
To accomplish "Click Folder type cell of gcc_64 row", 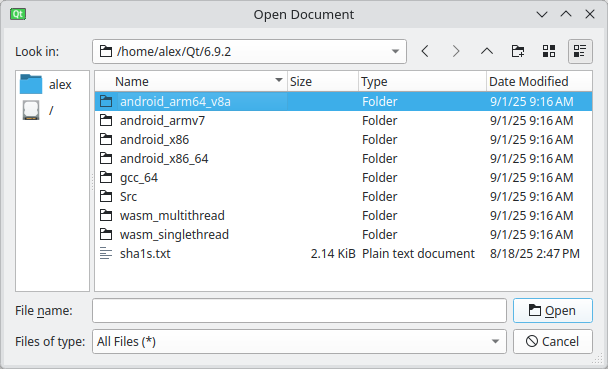I will click(x=380, y=178).
